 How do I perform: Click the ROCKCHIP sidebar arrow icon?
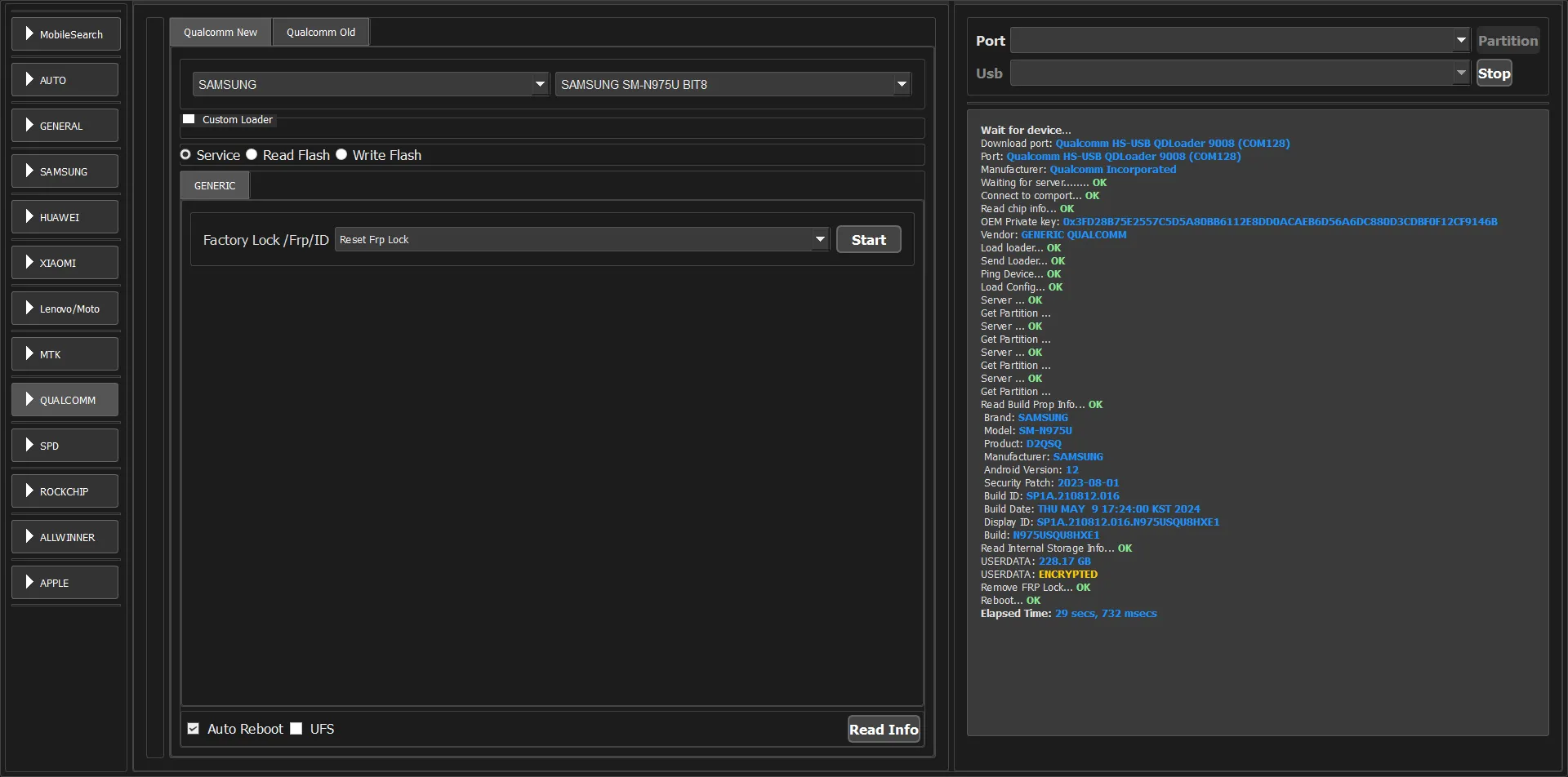click(29, 491)
